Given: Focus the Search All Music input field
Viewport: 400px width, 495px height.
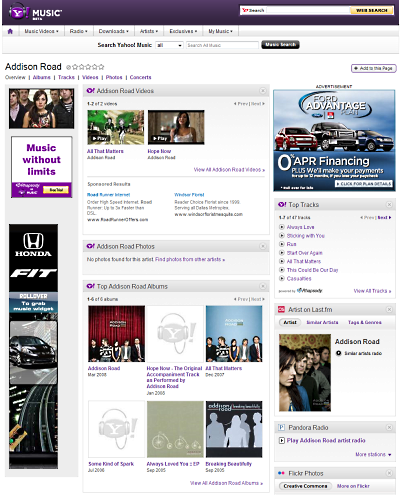Looking at the screenshot, I should (x=222, y=45).
